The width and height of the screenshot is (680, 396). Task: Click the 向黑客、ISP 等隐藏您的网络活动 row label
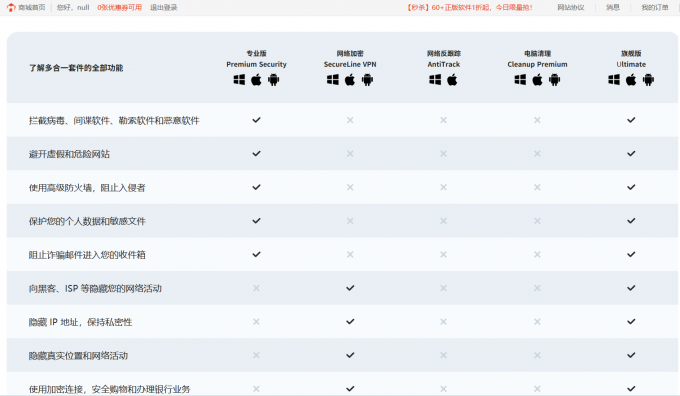tap(95, 288)
